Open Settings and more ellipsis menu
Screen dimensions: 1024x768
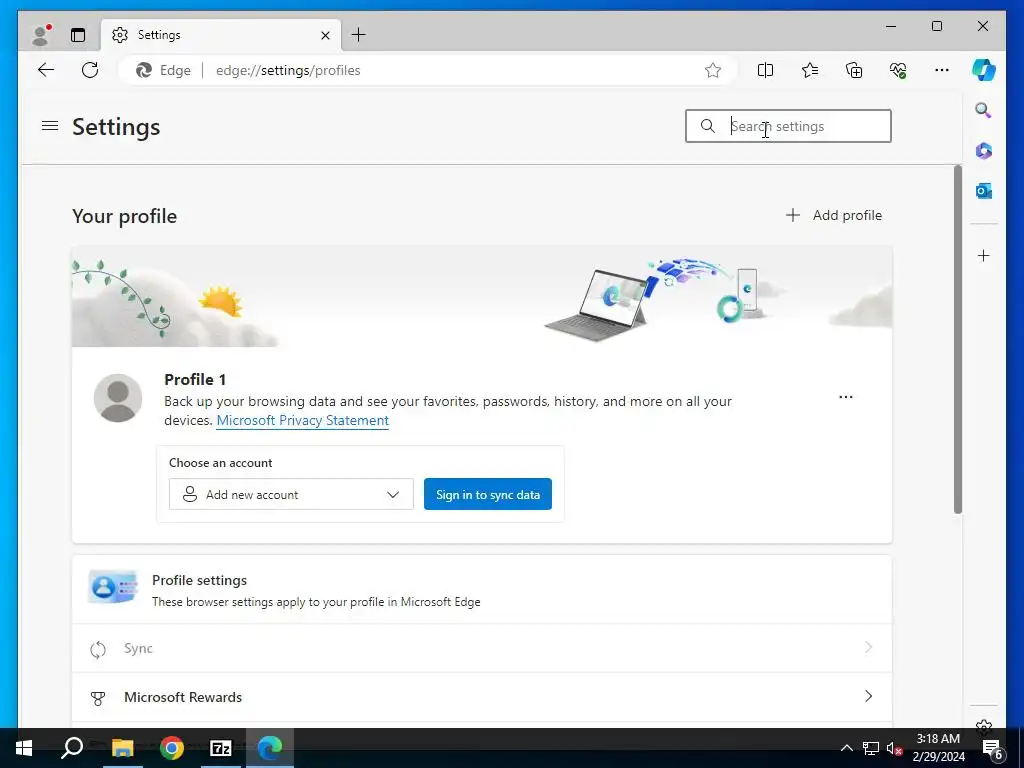(942, 70)
